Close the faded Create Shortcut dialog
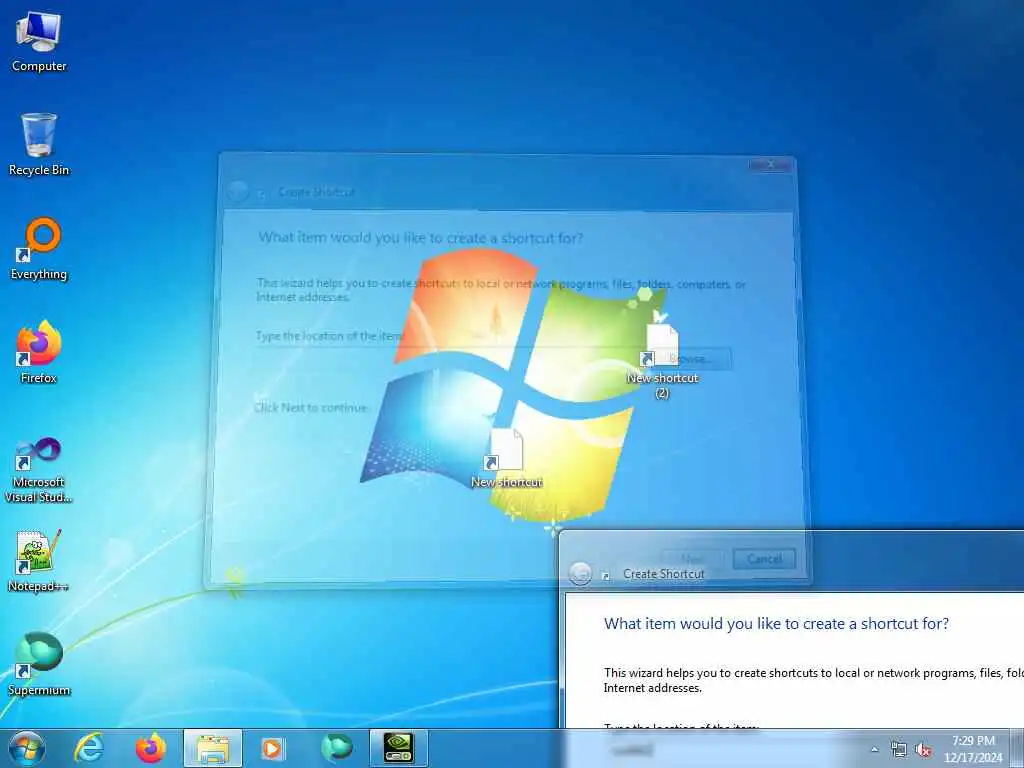Viewport: 1024px width, 768px height. click(770, 165)
